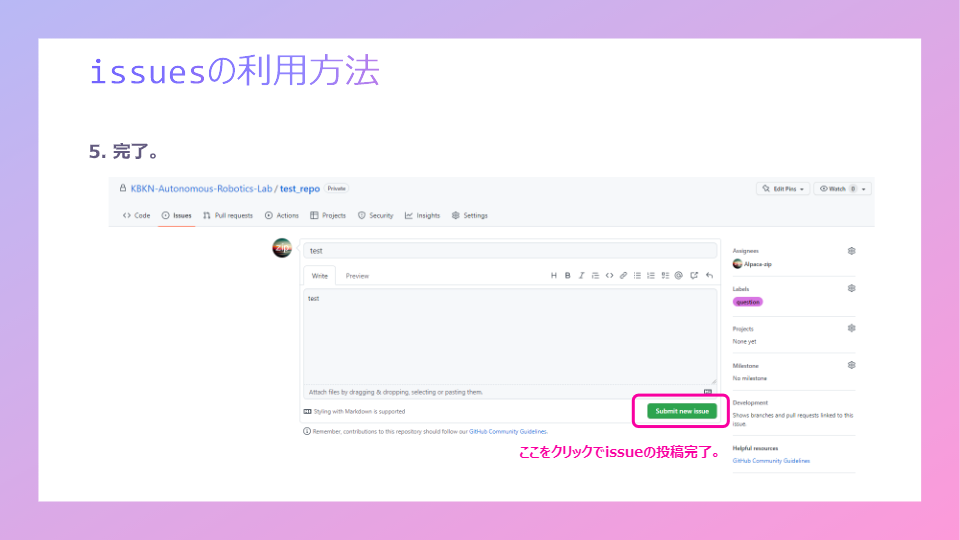Viewport: 960px width, 540px height.
Task: Open the Actions tab
Action: (x=282, y=216)
